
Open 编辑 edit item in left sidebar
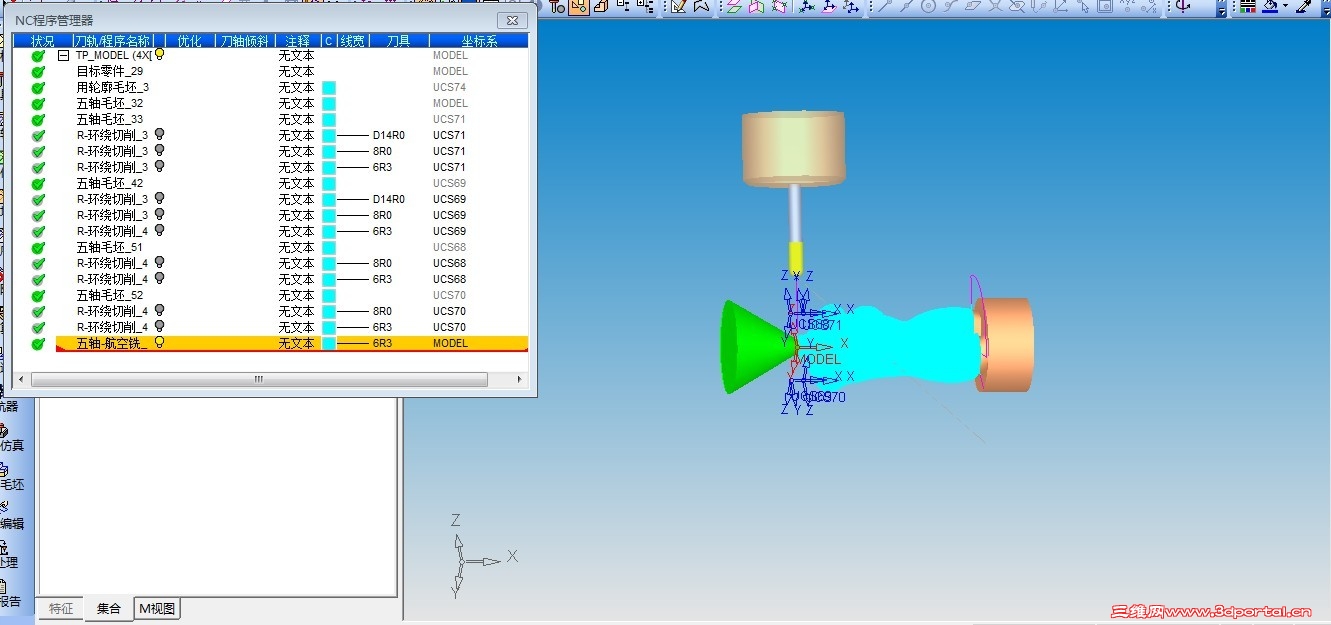click(x=12, y=515)
